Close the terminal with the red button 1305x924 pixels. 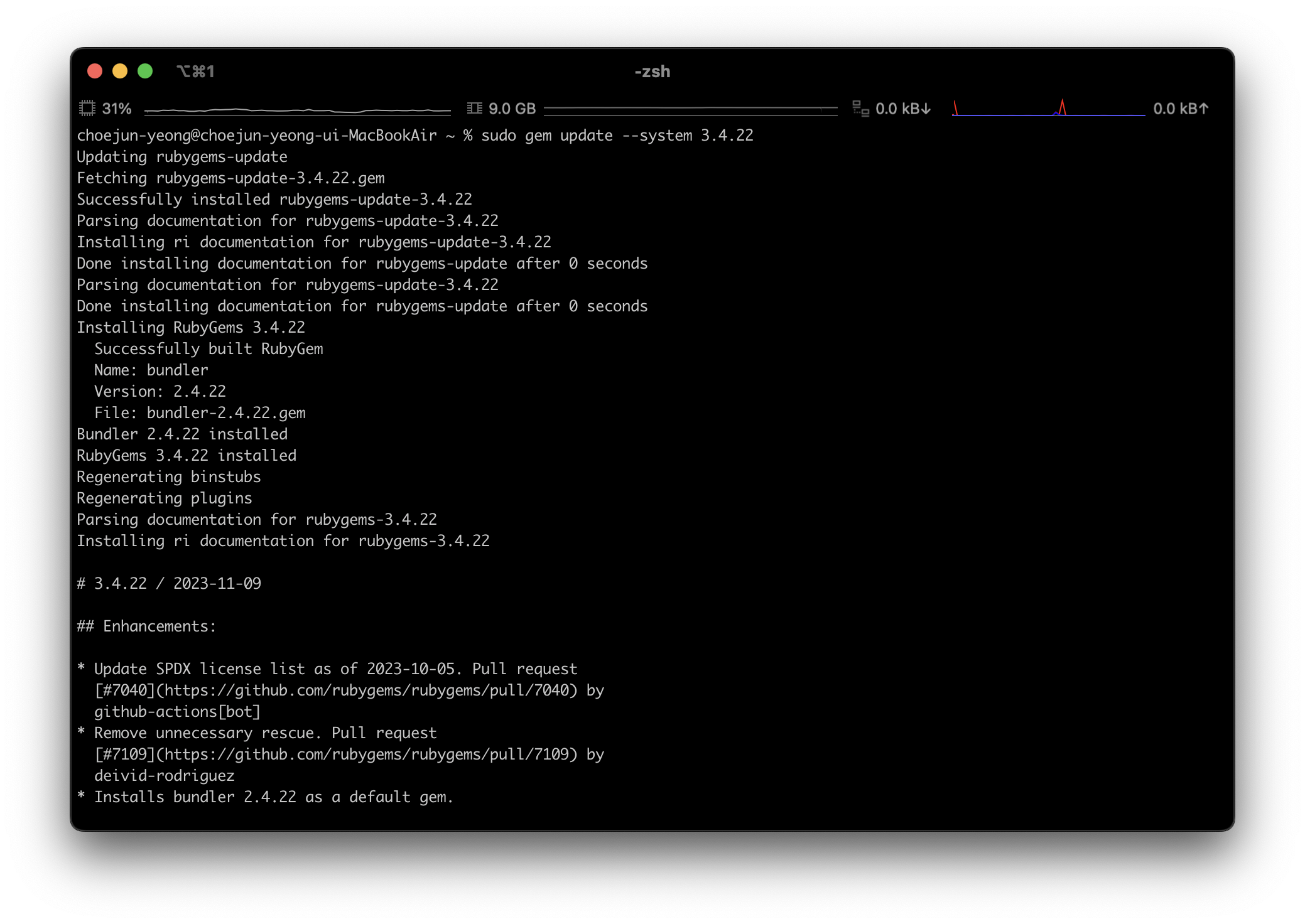click(95, 72)
